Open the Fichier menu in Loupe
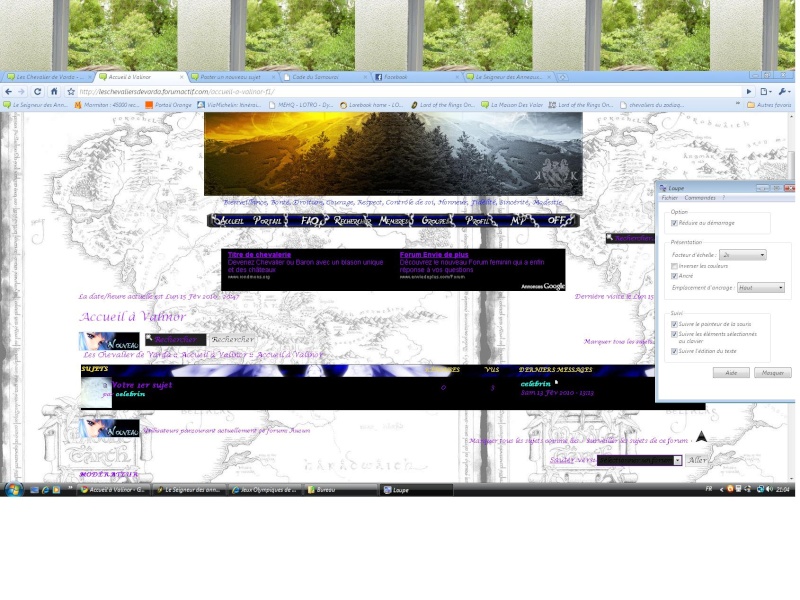This screenshot has width=800, height=600. (x=669, y=198)
